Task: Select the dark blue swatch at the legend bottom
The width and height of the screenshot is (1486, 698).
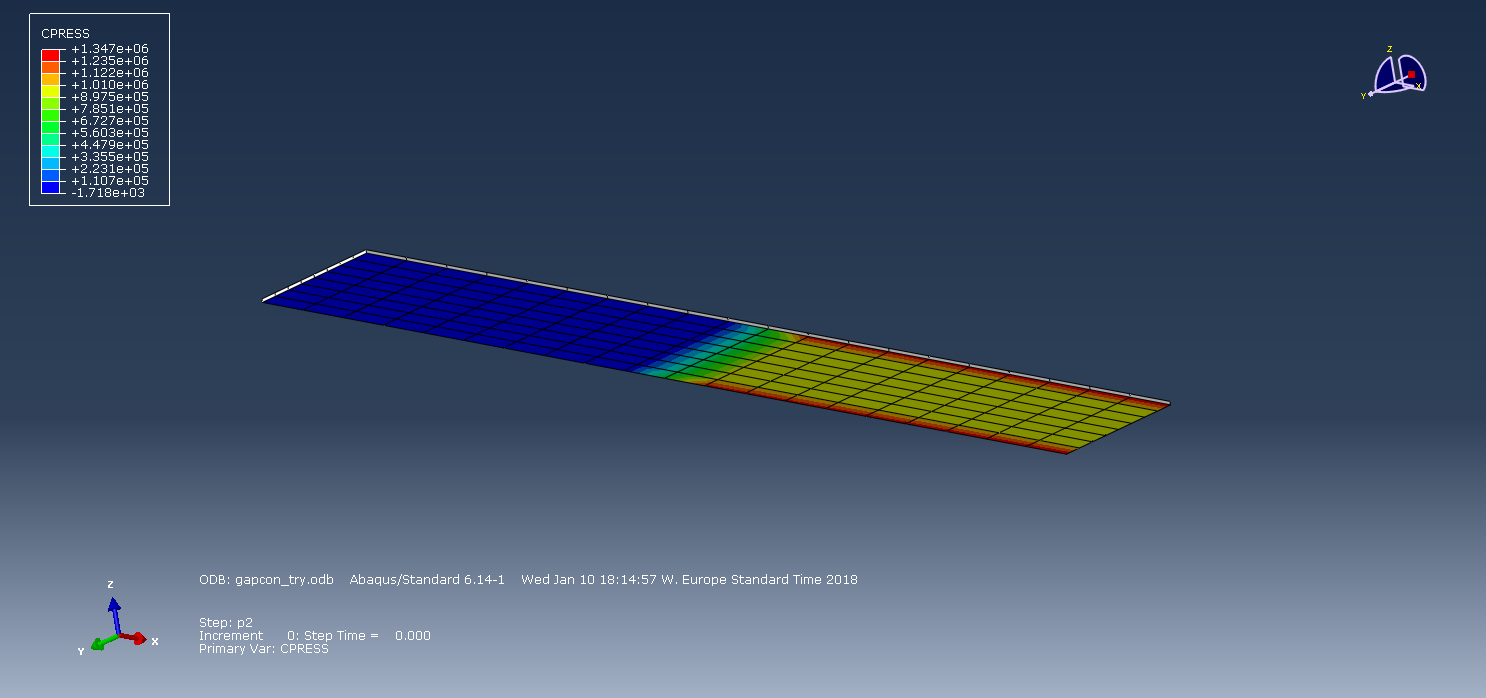Action: click(x=50, y=187)
